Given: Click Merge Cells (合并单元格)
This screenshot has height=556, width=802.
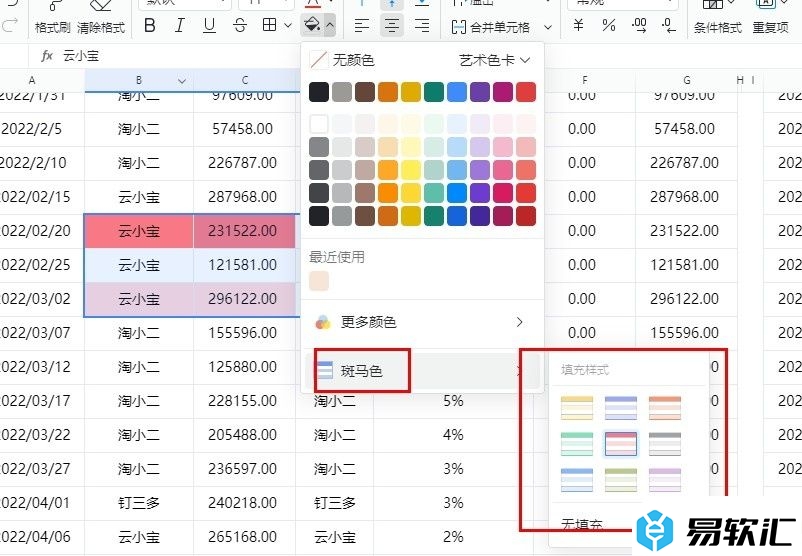Looking at the screenshot, I should coord(491,27).
